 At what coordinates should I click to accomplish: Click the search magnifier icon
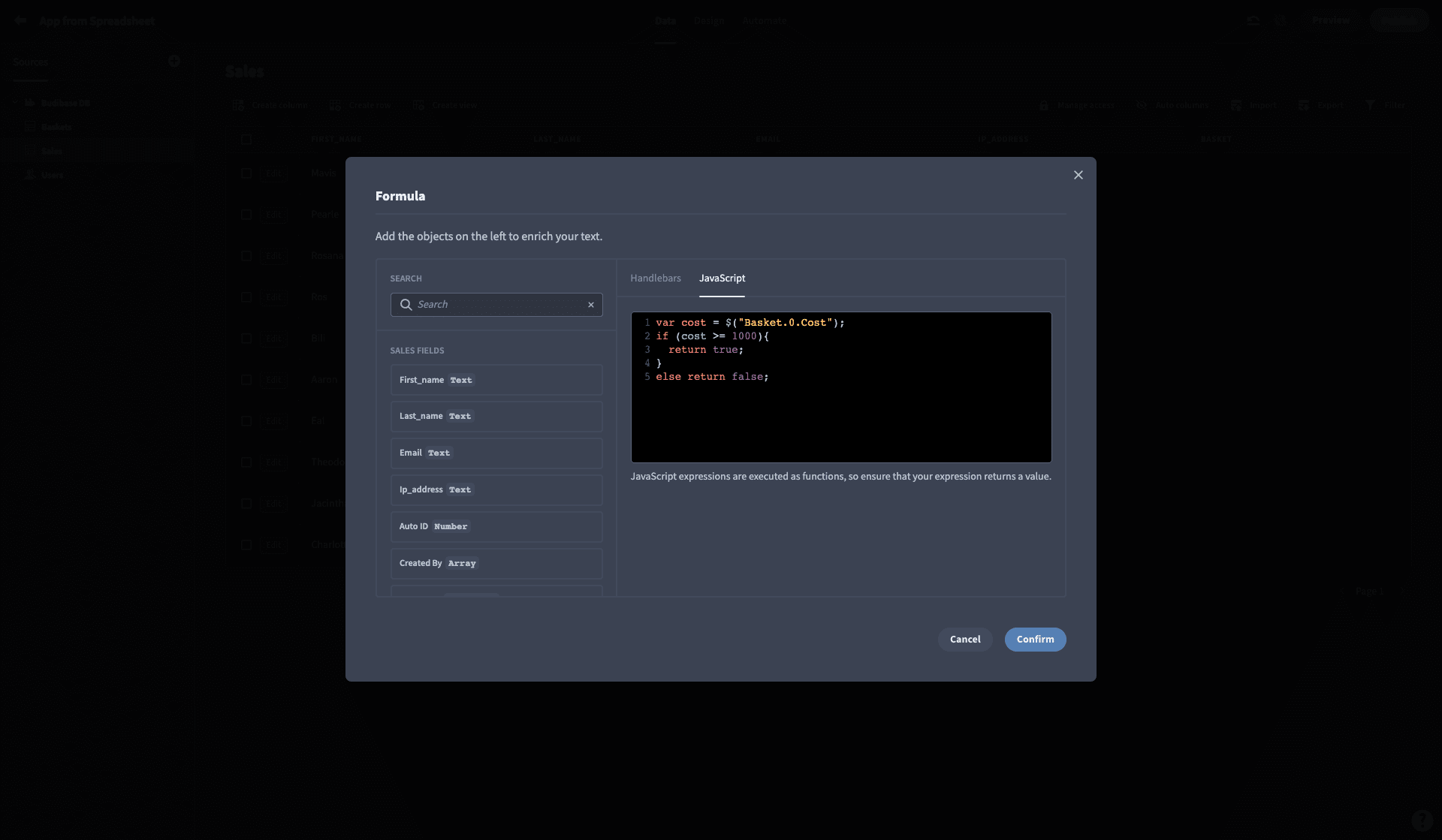tap(406, 305)
